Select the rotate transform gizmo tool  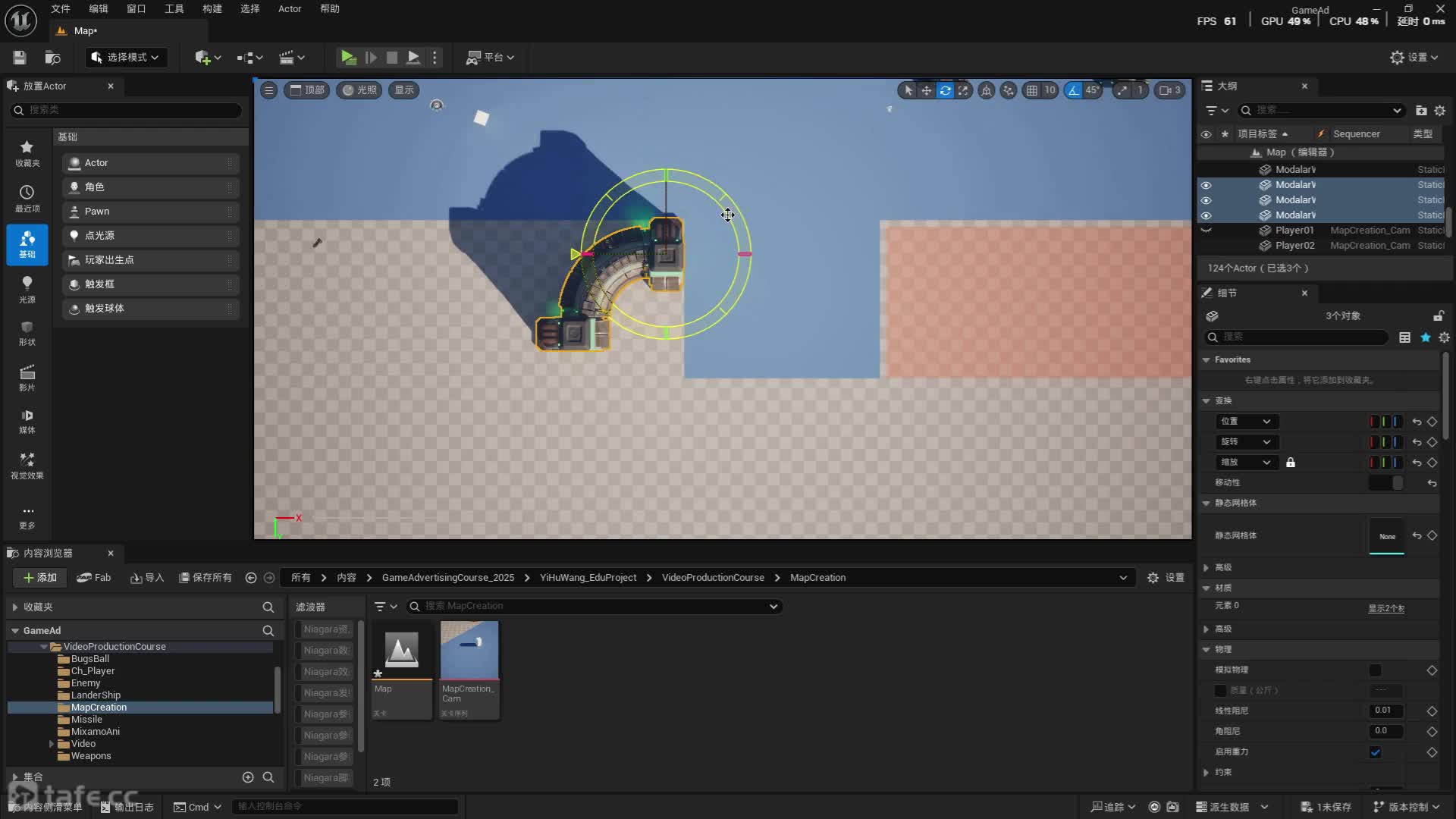(x=945, y=90)
